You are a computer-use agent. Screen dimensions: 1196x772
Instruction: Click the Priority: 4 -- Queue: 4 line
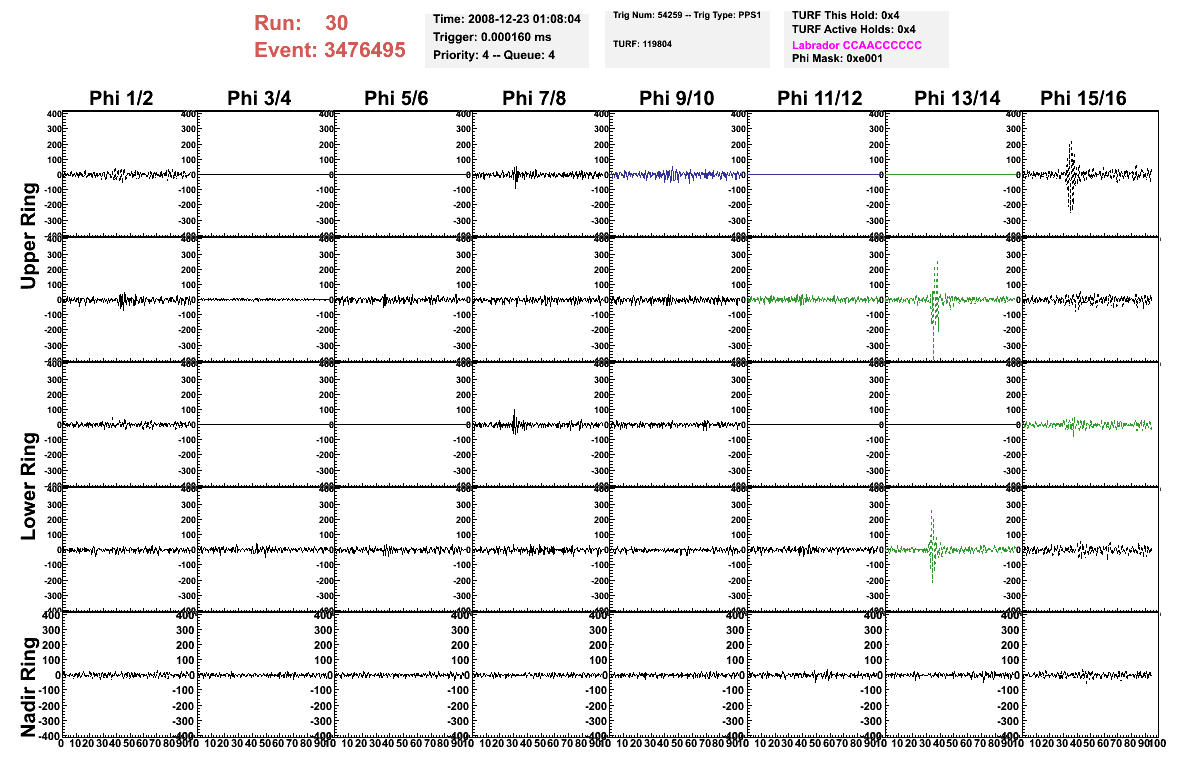pos(494,55)
